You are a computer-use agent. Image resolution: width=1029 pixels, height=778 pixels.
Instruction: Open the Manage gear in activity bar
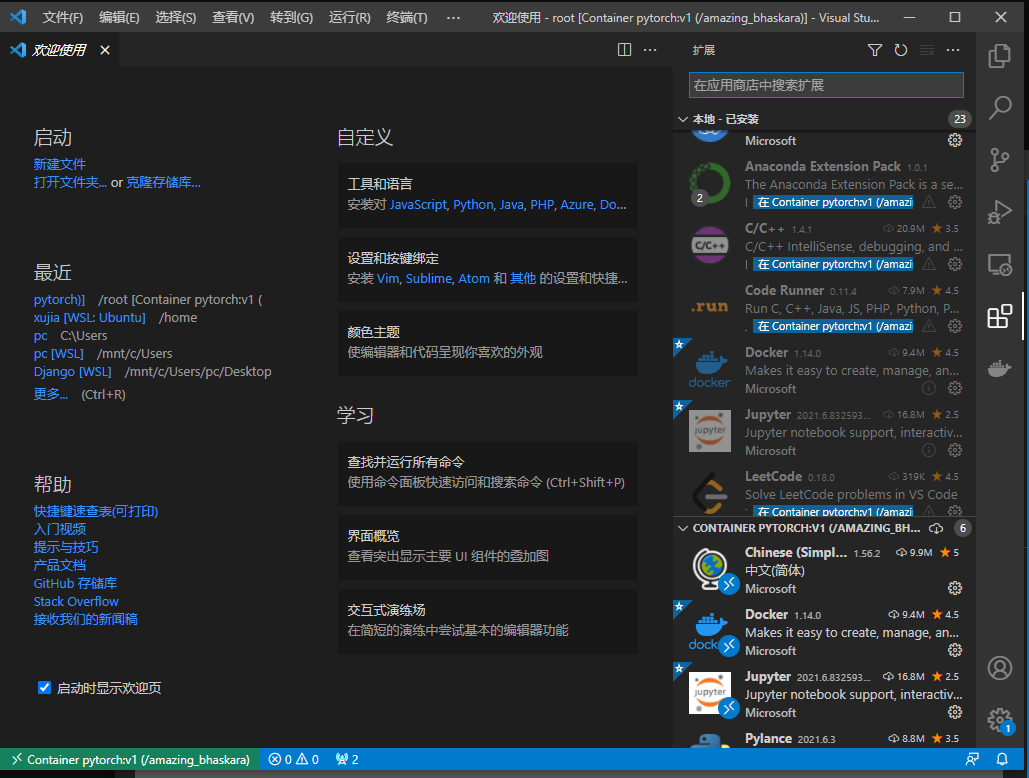point(999,720)
